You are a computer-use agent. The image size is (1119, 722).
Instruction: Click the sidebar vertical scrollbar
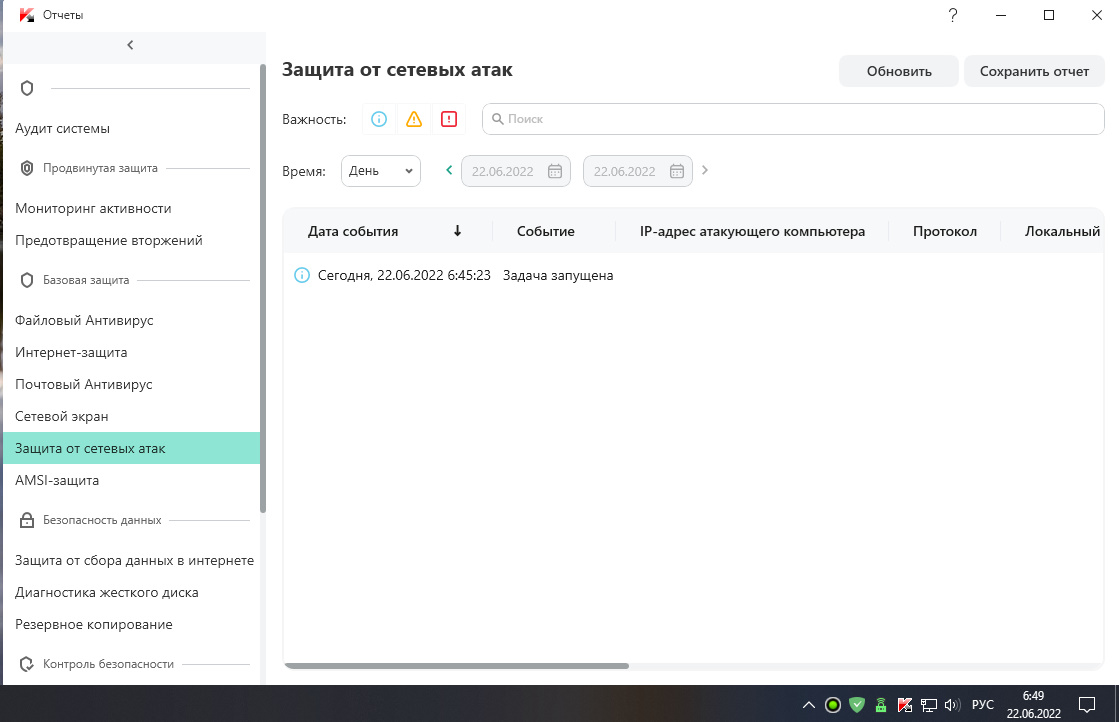point(263,288)
